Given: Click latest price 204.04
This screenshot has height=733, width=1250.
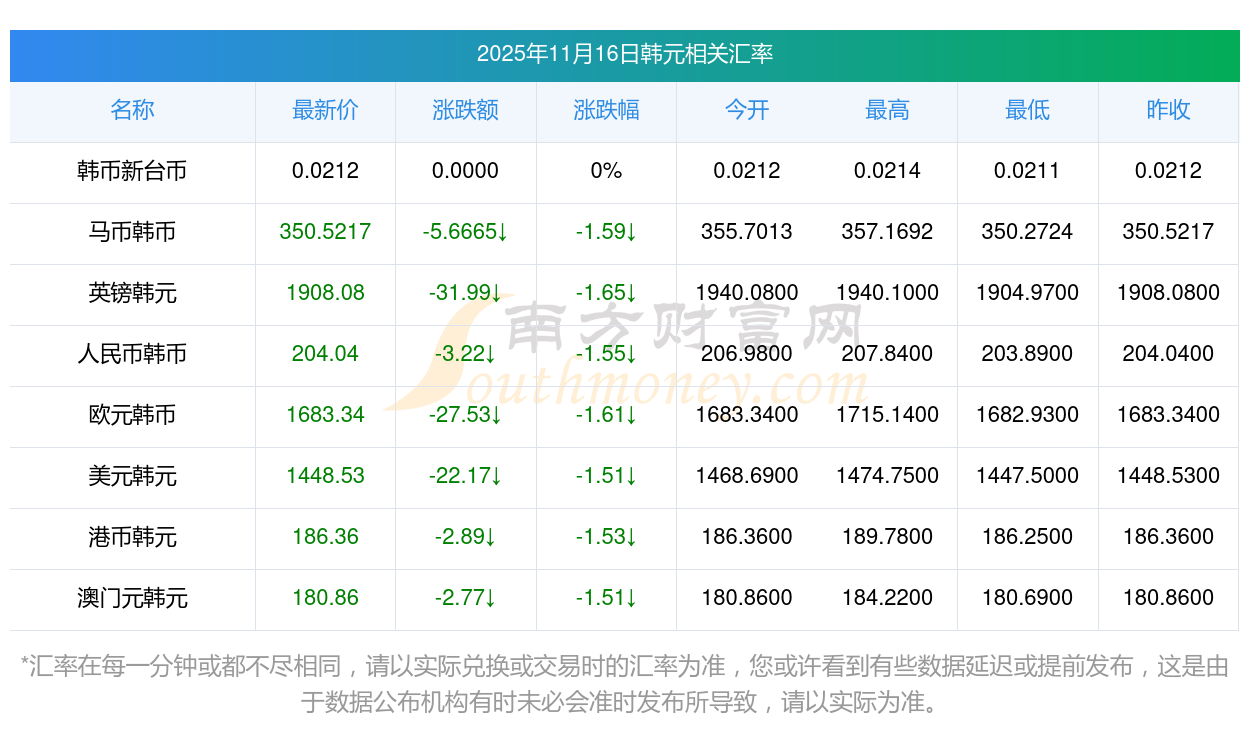Looking at the screenshot, I should 325,354.
